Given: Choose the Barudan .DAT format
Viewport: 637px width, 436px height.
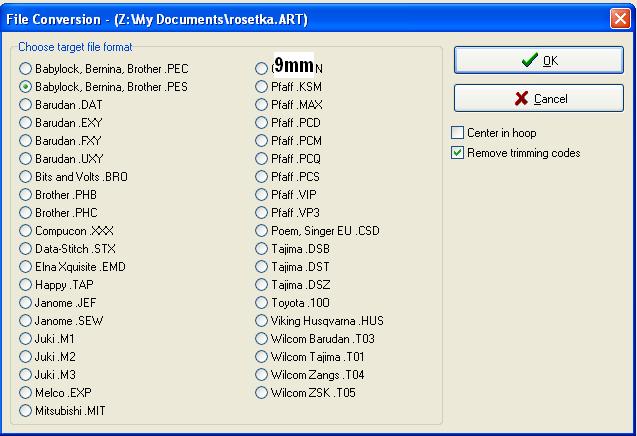Looking at the screenshot, I should [25, 105].
